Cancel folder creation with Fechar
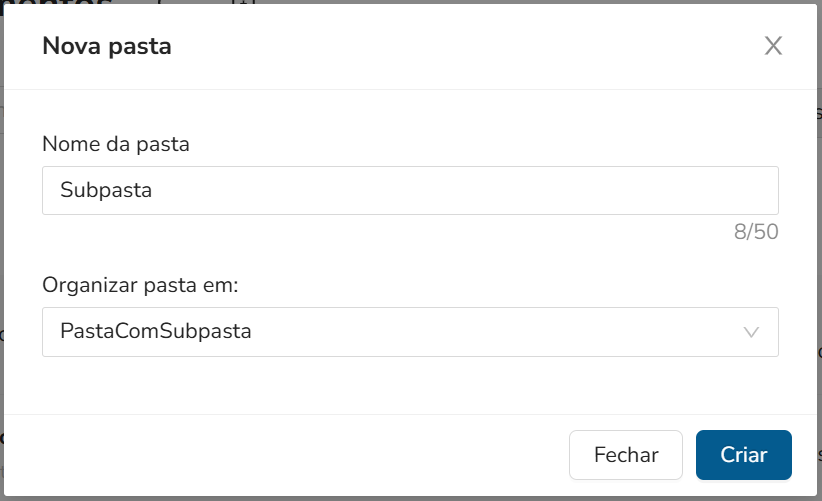 [x=626, y=455]
